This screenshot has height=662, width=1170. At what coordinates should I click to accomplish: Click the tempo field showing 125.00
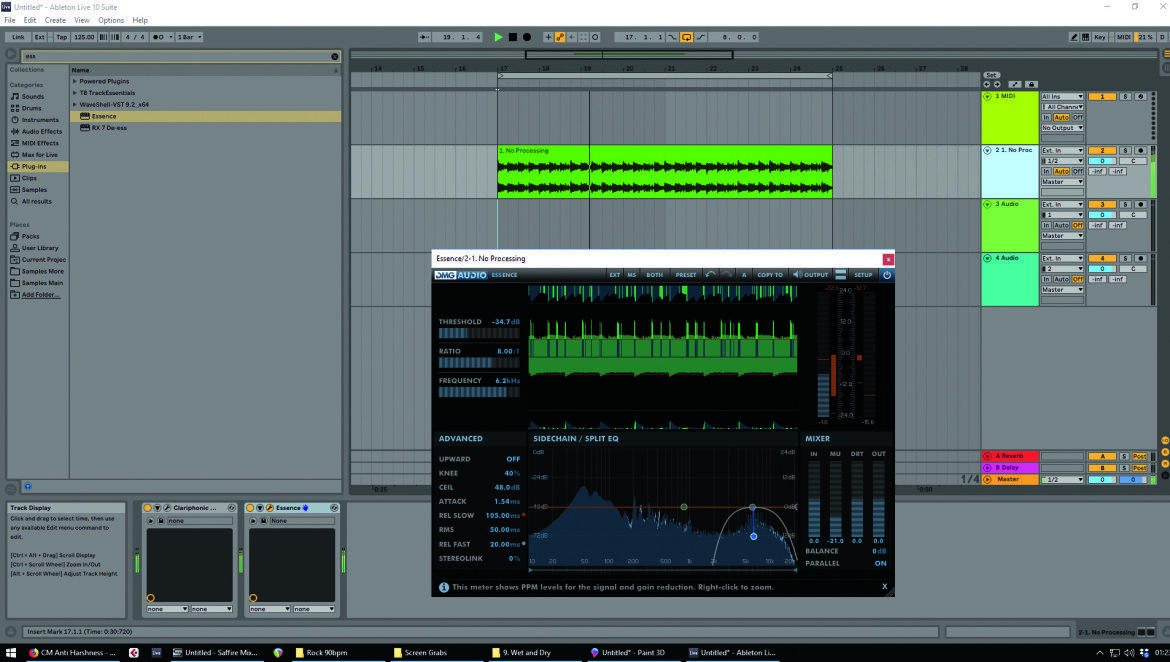point(84,37)
